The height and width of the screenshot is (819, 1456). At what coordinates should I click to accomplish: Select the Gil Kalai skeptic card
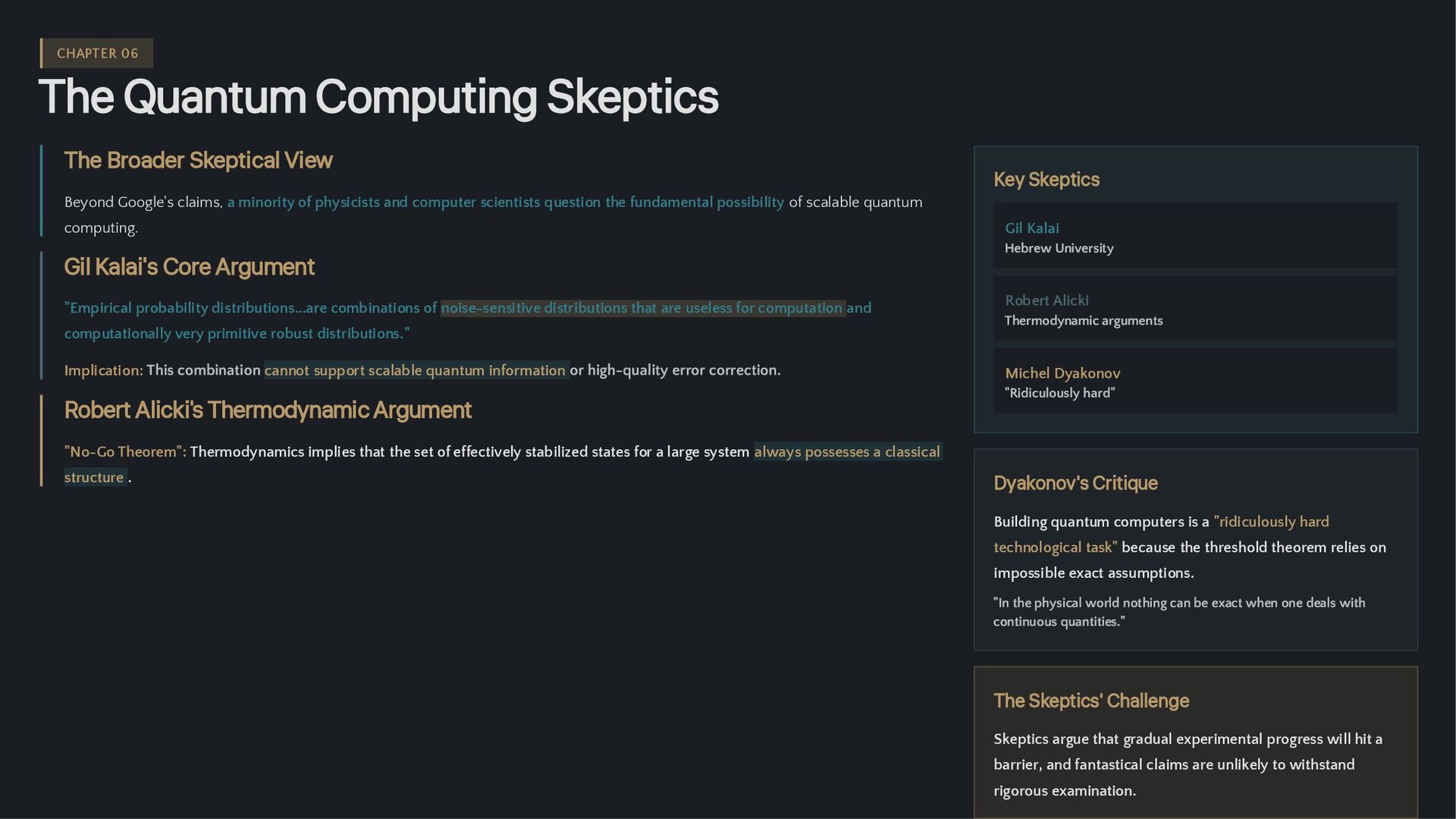click(x=1194, y=236)
